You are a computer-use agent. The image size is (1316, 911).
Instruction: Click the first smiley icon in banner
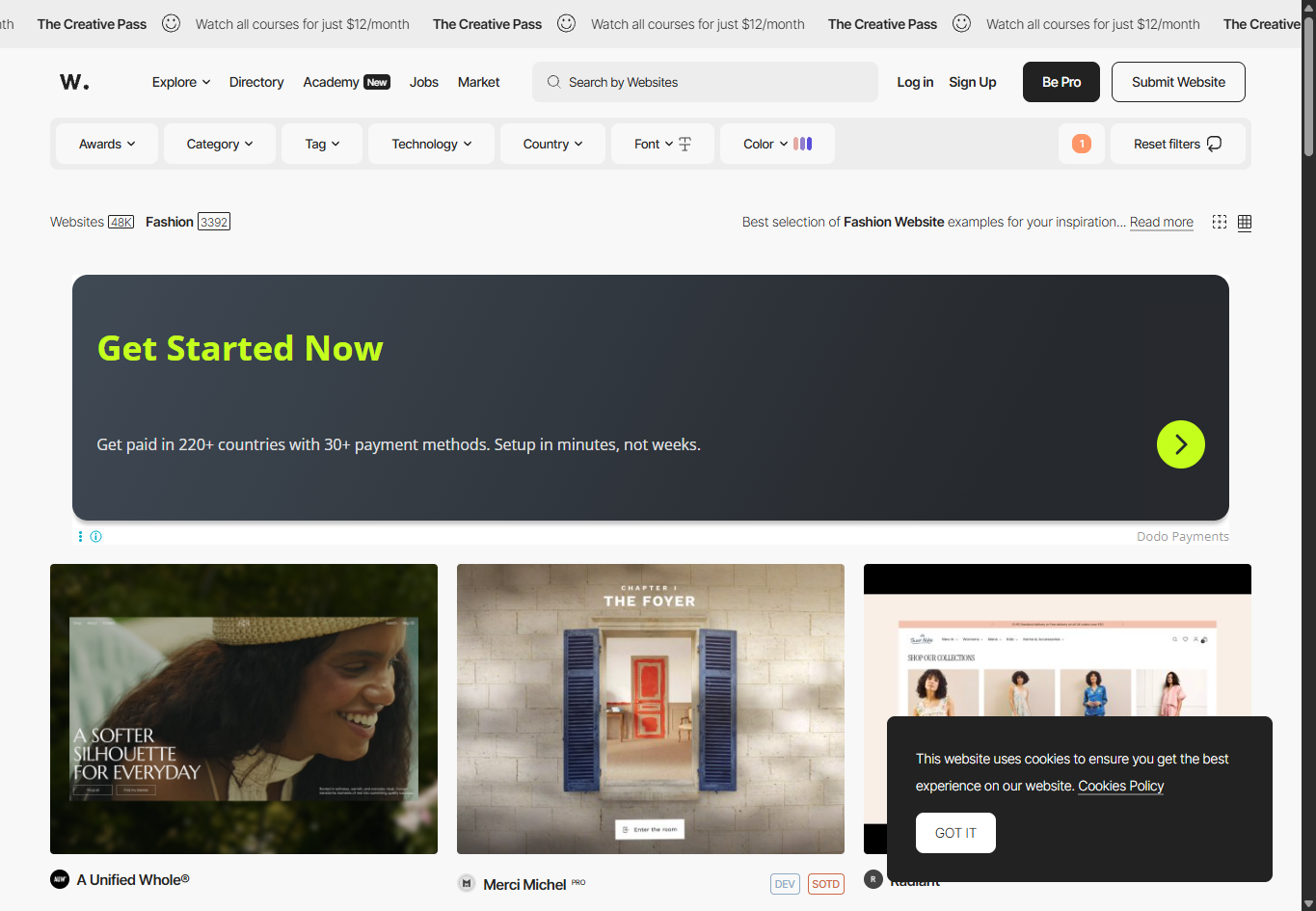tap(171, 23)
